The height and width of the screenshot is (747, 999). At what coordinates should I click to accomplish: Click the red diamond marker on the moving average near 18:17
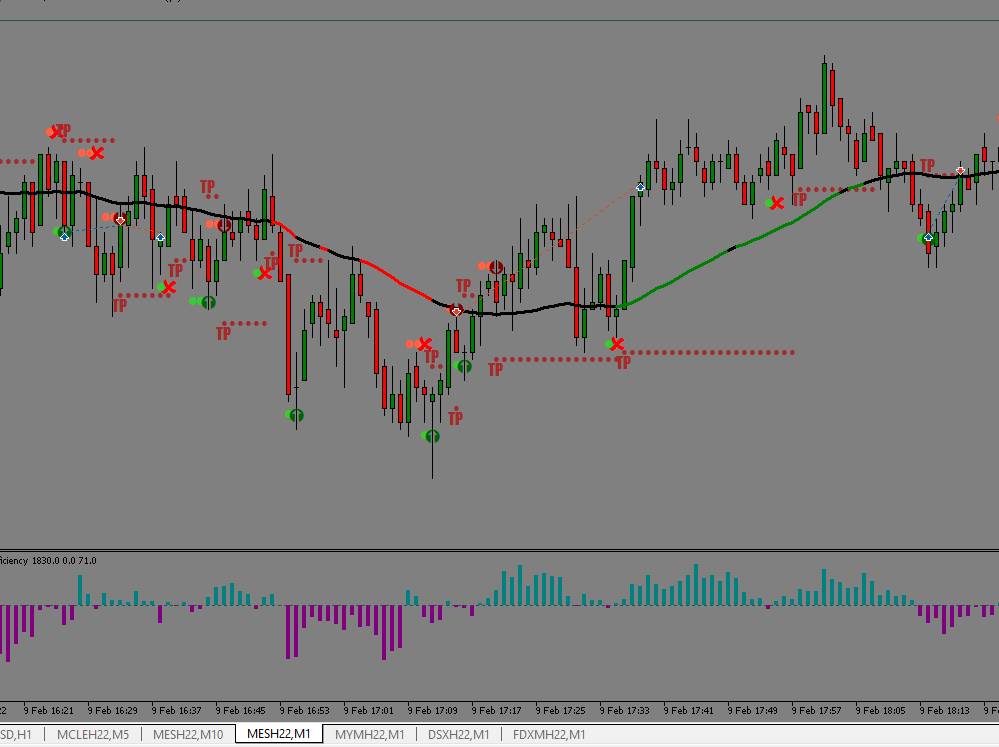click(960, 171)
